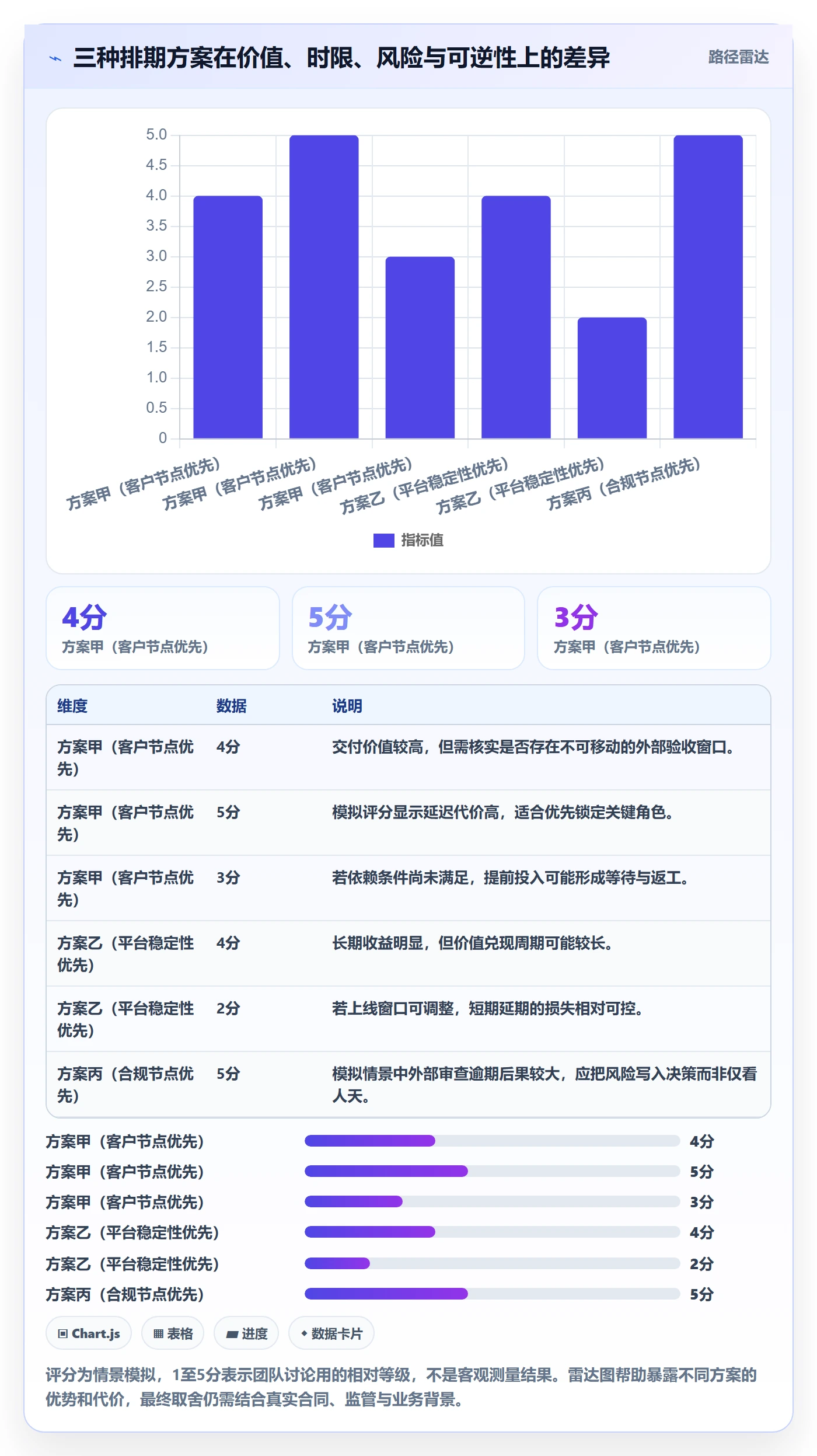Screen dimensions: 817x1456
Task: Select the 方案丙 progress bar marked 5分
Action: [492, 1294]
